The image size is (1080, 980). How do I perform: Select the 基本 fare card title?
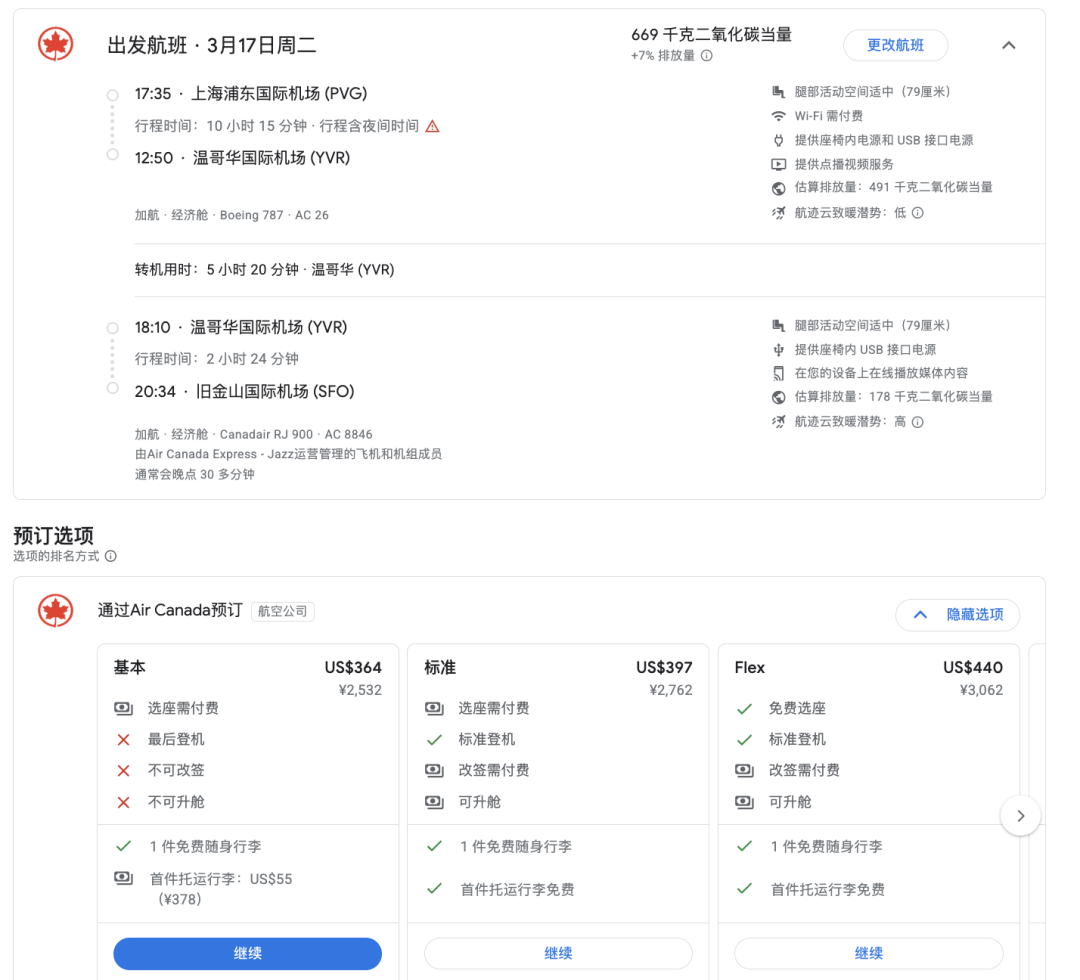coord(130,667)
